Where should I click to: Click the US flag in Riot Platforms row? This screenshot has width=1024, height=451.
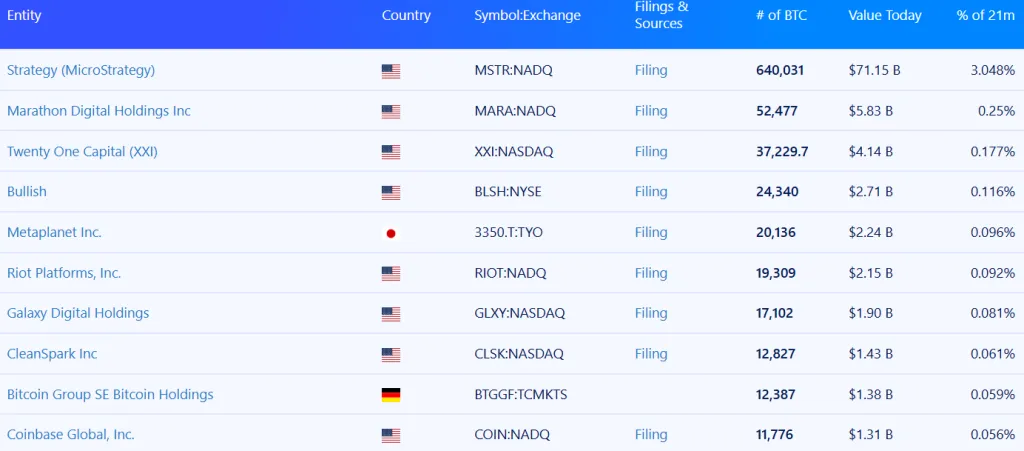tap(390, 273)
